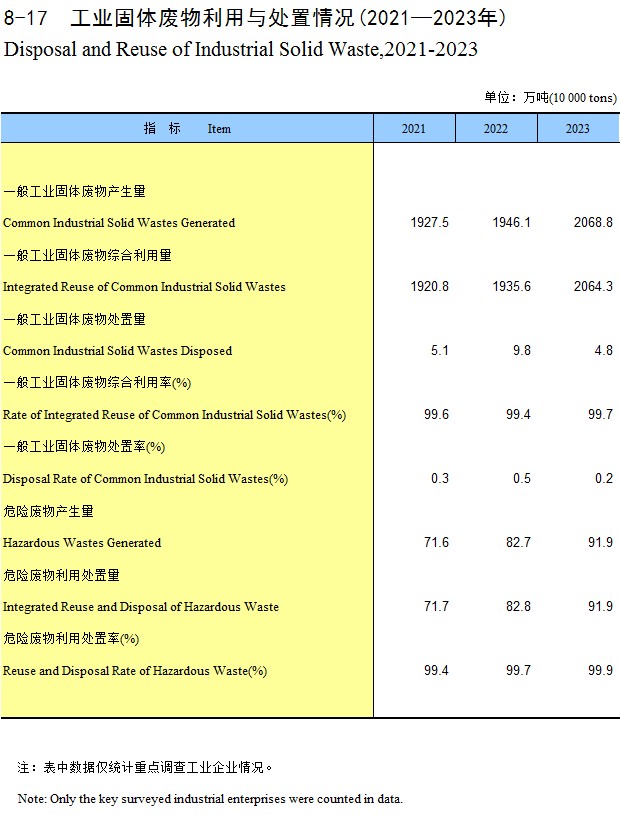The width and height of the screenshot is (620, 815).
Task: Select the value 1927.5
Action: click(429, 222)
